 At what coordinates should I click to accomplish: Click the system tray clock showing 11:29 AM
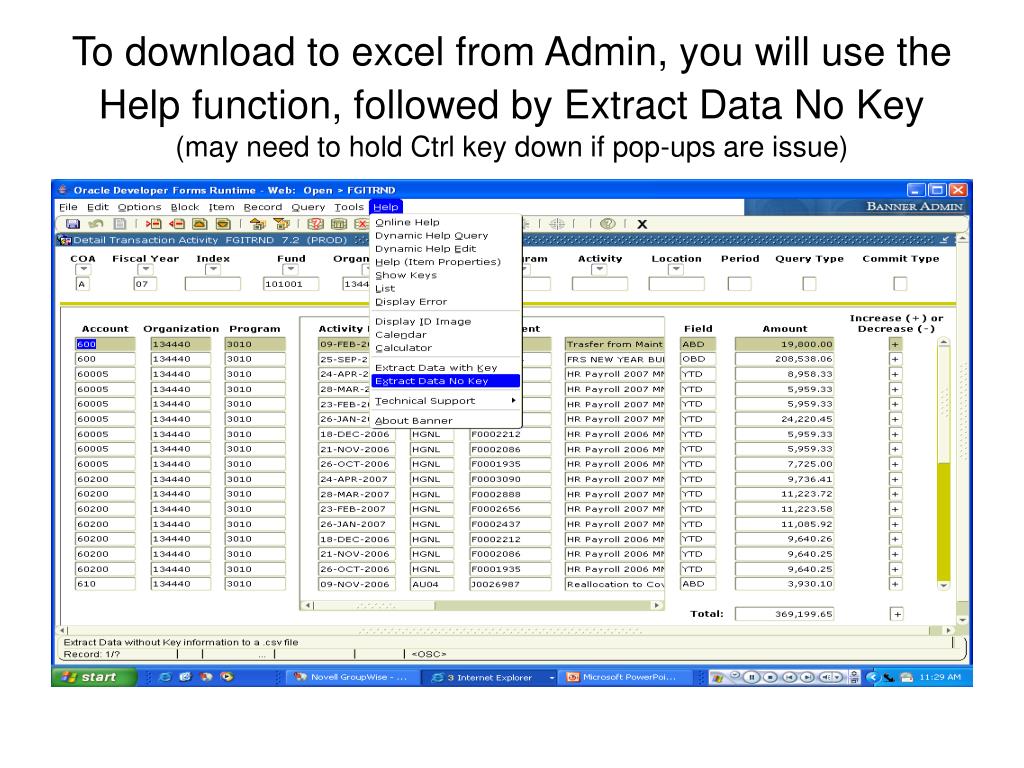[940, 677]
